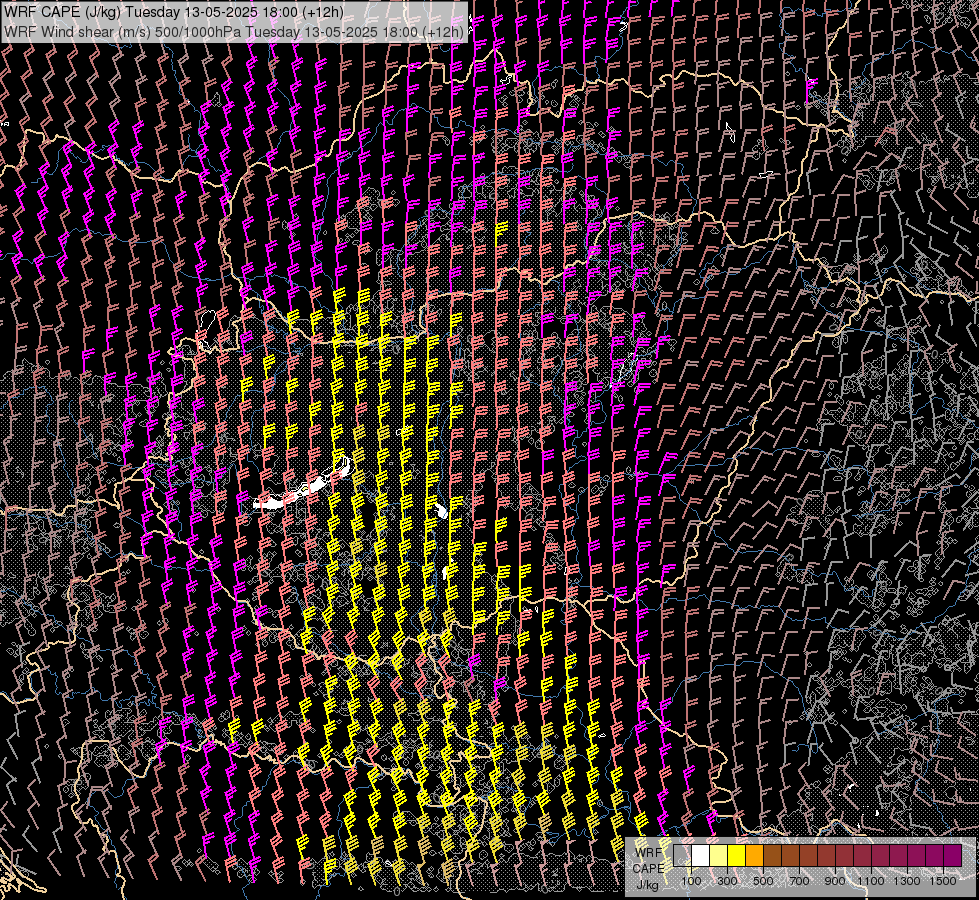
Task: Select the brown swatch right of orange
Action: tap(772, 856)
